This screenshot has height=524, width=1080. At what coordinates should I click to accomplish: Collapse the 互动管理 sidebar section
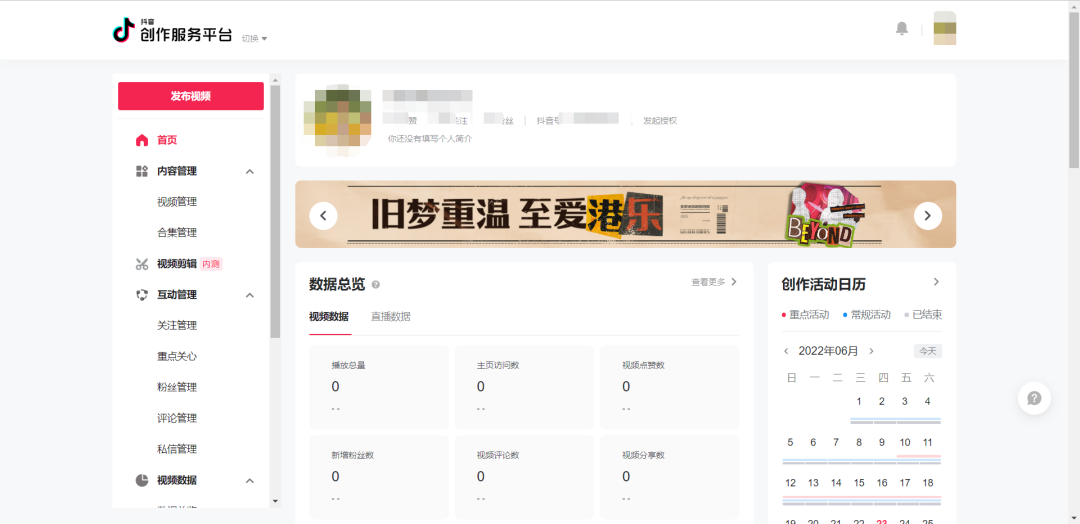pos(250,295)
